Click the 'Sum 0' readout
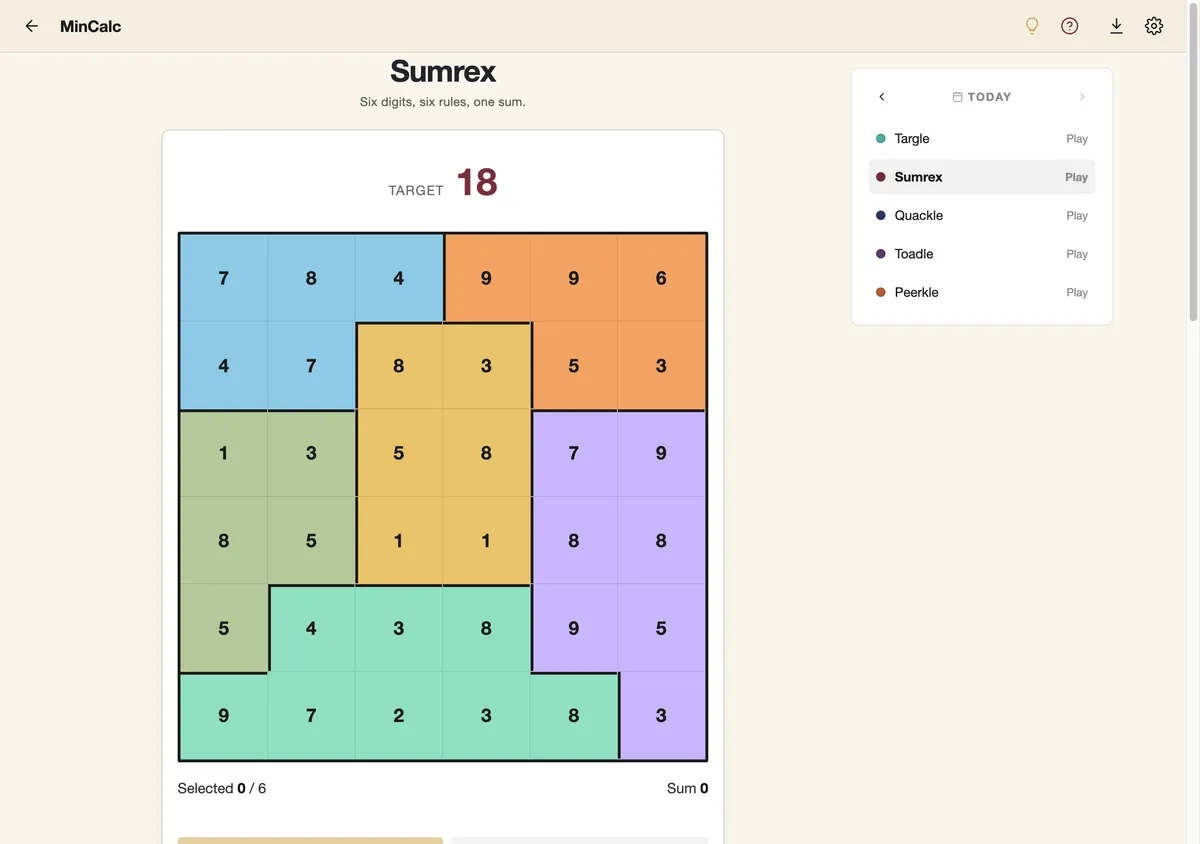The image size is (1200, 844). coord(688,788)
